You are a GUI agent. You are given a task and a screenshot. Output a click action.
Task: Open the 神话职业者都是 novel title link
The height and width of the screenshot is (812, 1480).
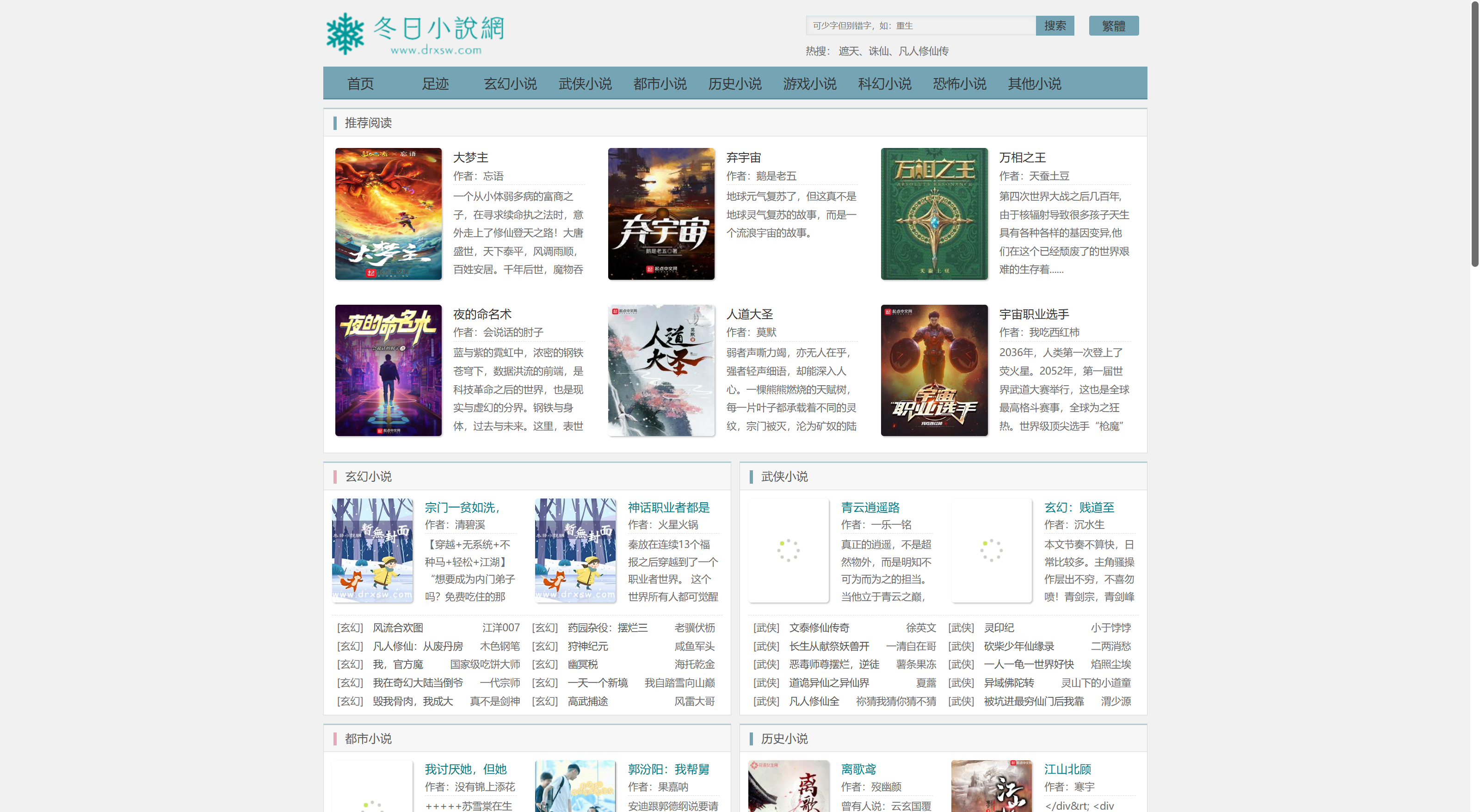point(668,507)
